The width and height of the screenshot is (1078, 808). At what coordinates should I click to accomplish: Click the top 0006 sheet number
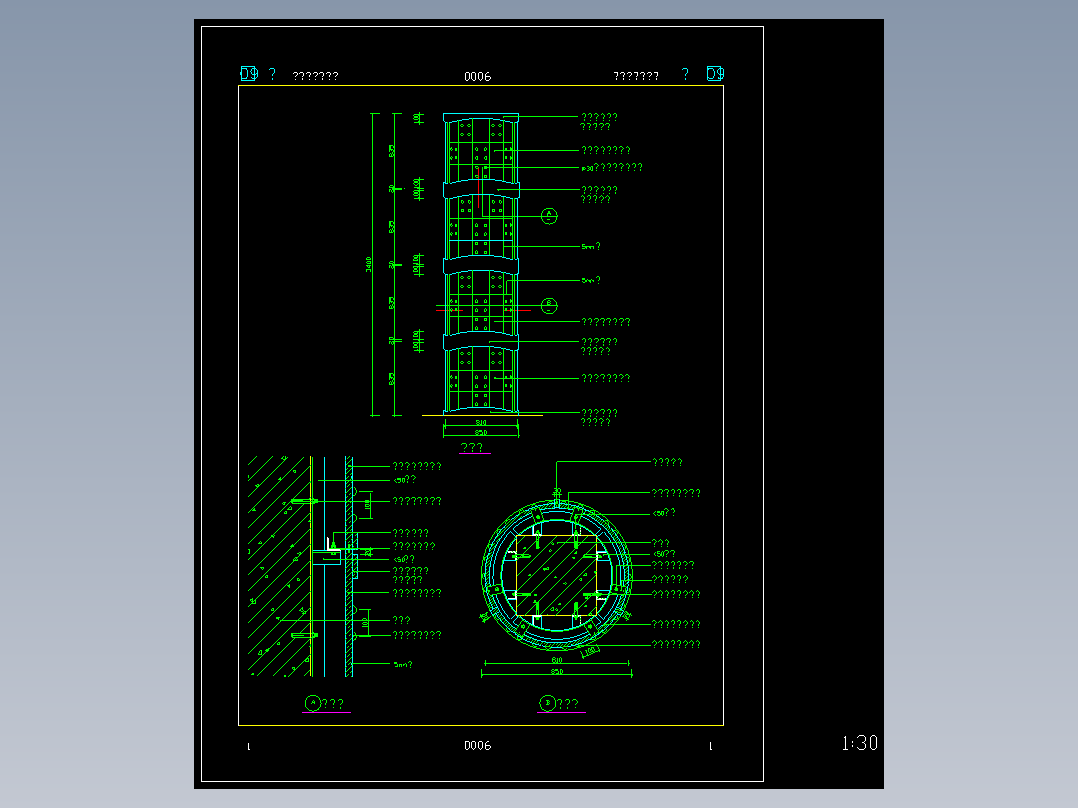click(x=477, y=76)
